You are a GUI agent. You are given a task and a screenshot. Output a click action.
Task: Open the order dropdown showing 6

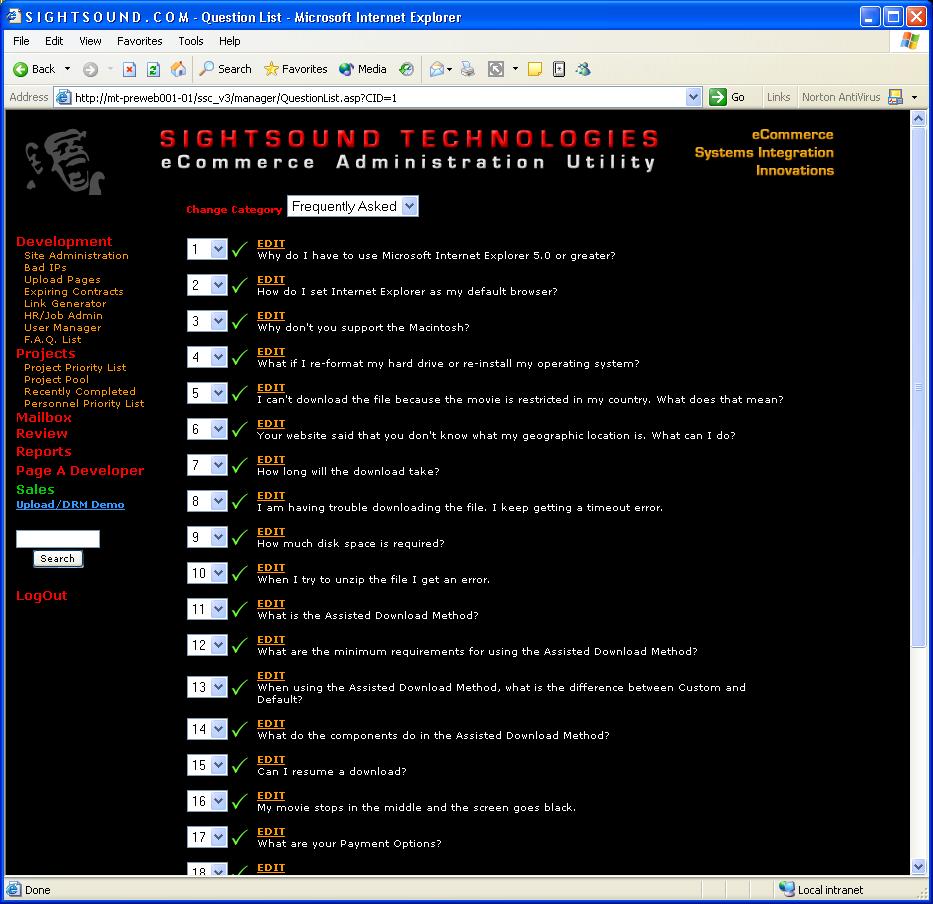[207, 429]
